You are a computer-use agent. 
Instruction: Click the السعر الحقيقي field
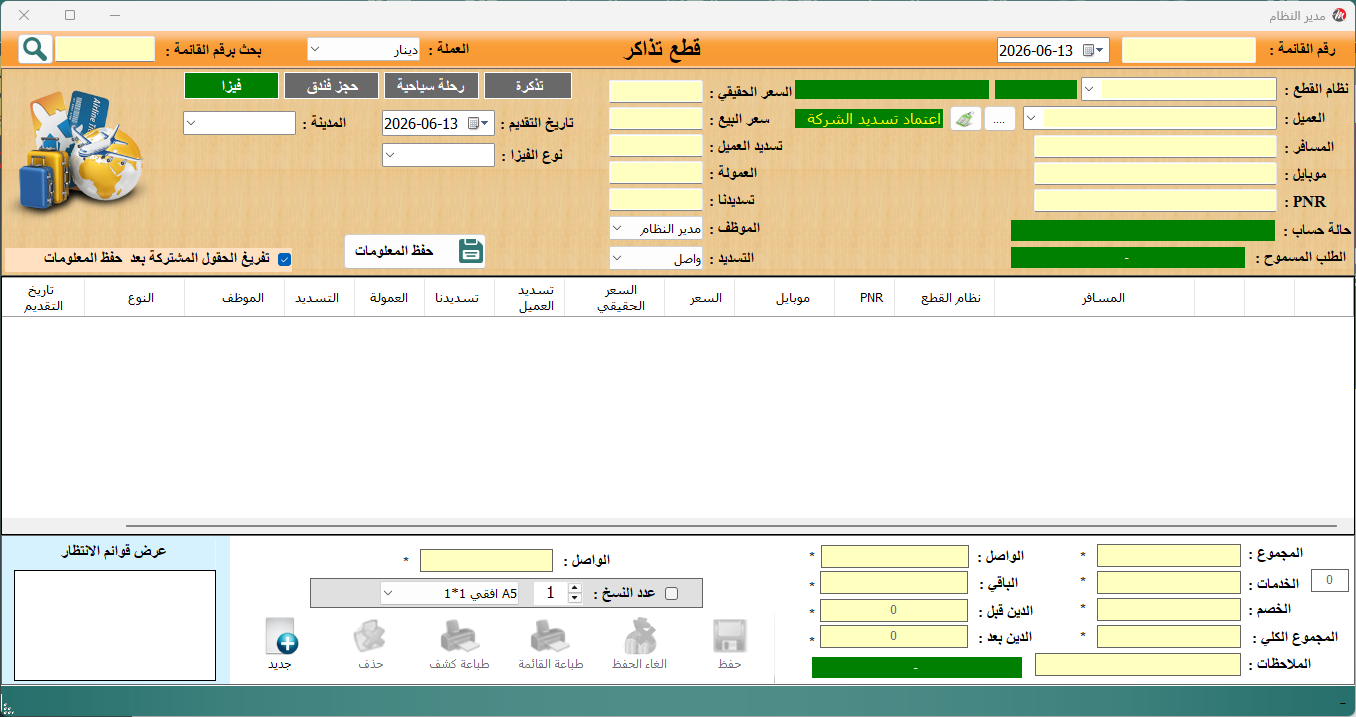click(x=656, y=92)
